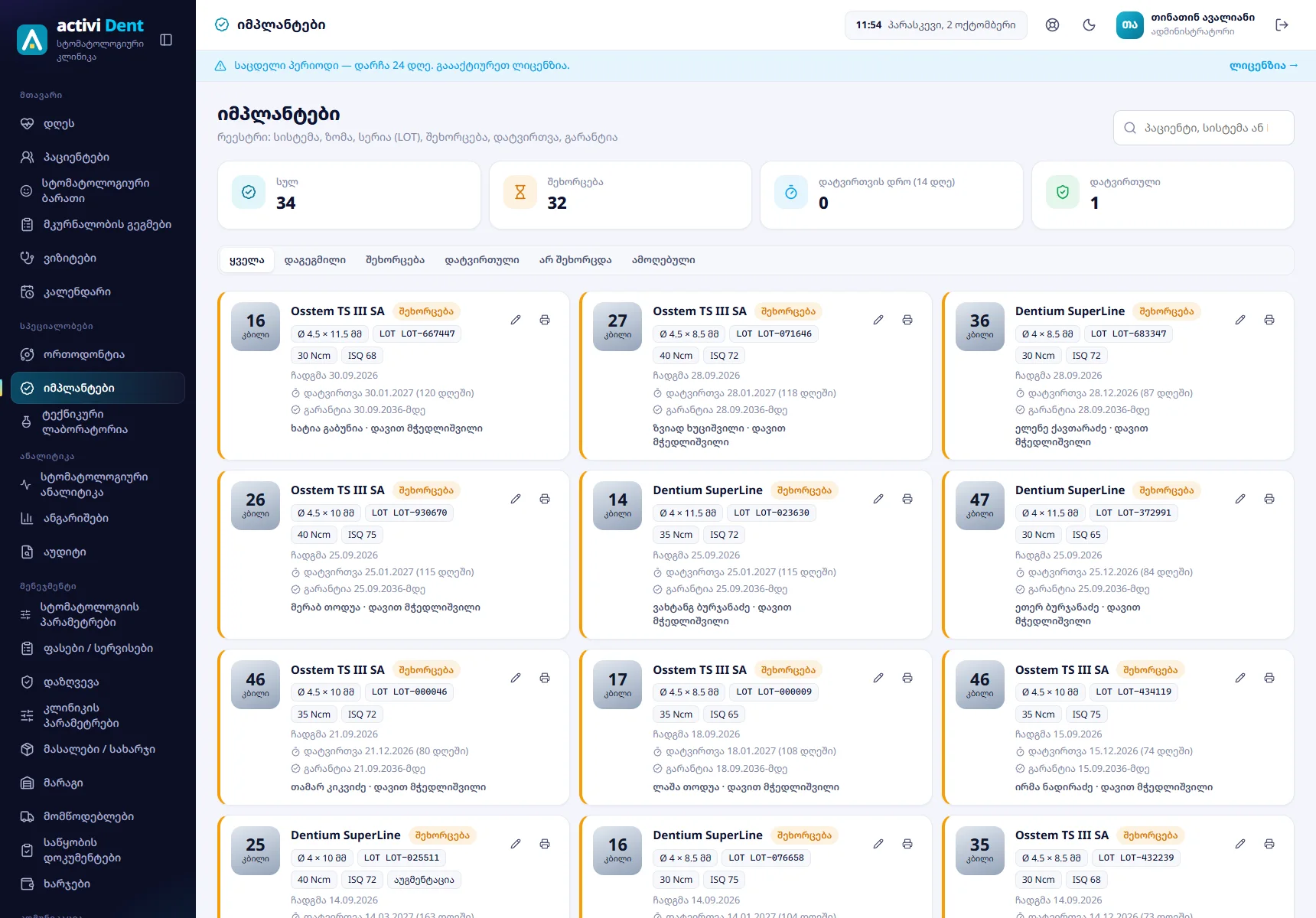Open ორთოდონტია in sidebar
This screenshot has width=1316, height=918.
click(x=98, y=354)
